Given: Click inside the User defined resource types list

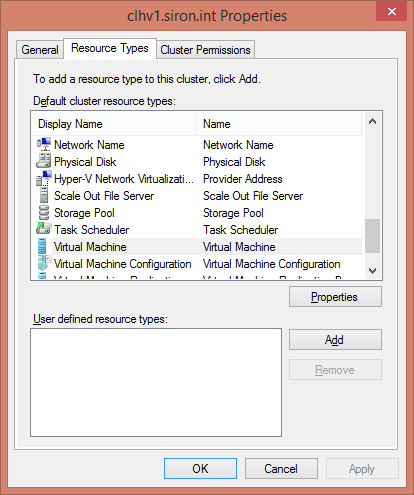Looking at the screenshot, I should click(x=156, y=382).
